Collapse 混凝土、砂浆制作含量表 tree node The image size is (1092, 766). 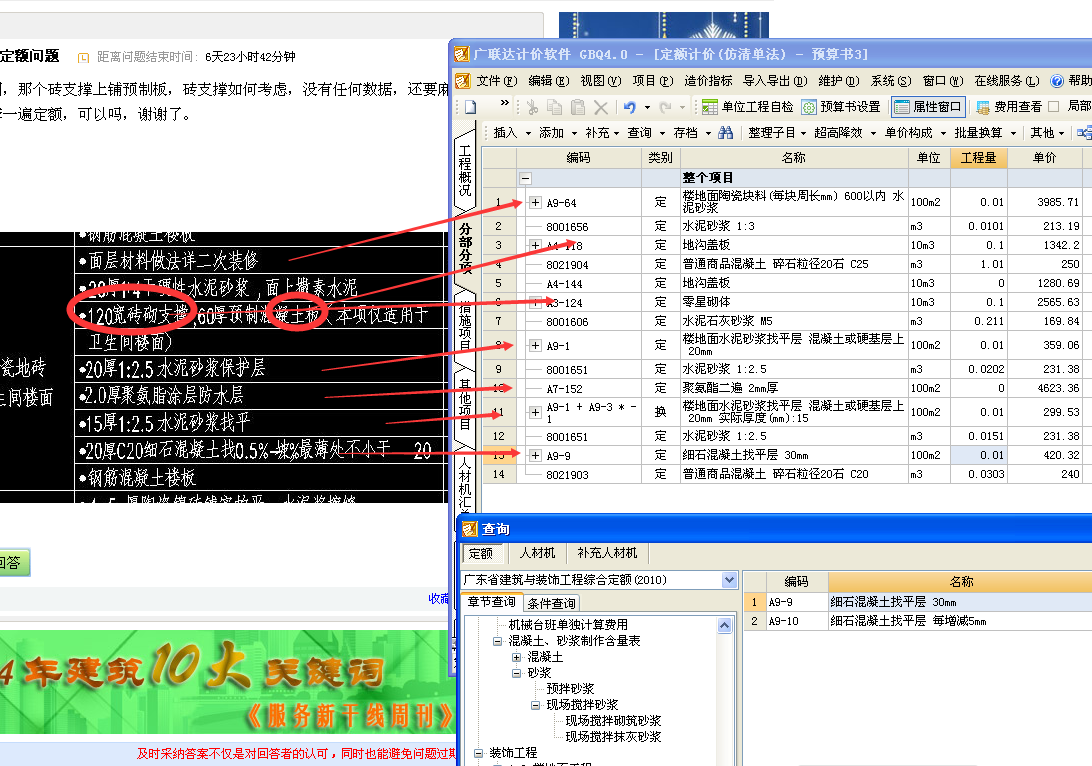[x=497, y=641]
